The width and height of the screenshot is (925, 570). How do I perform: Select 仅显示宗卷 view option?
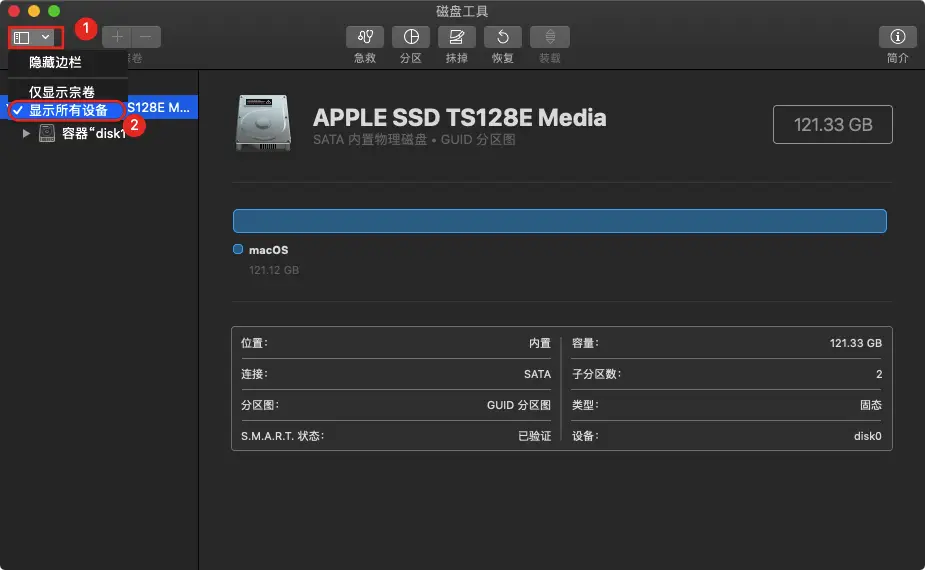pos(62,92)
